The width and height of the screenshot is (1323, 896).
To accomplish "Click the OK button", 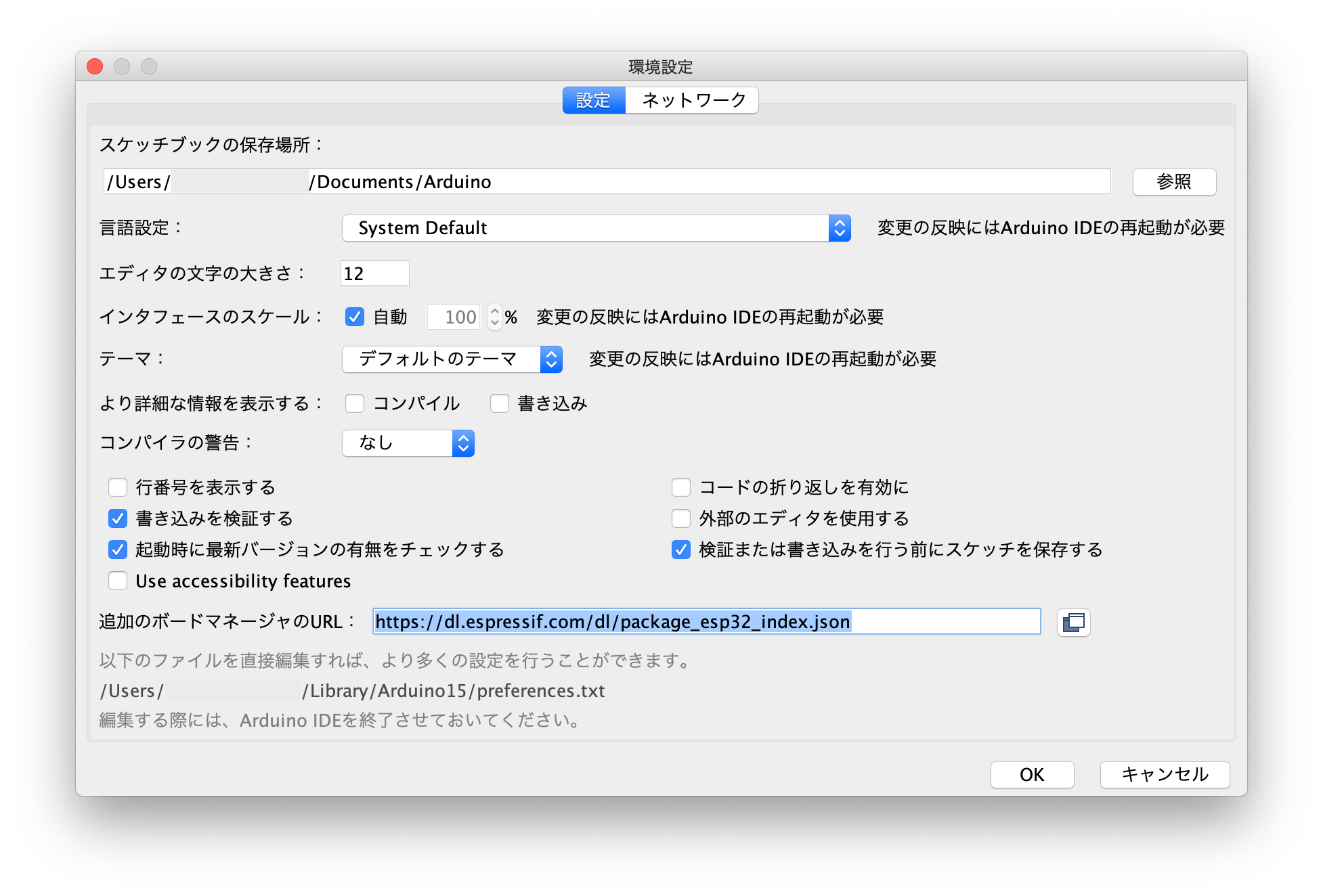I will pos(1032,774).
